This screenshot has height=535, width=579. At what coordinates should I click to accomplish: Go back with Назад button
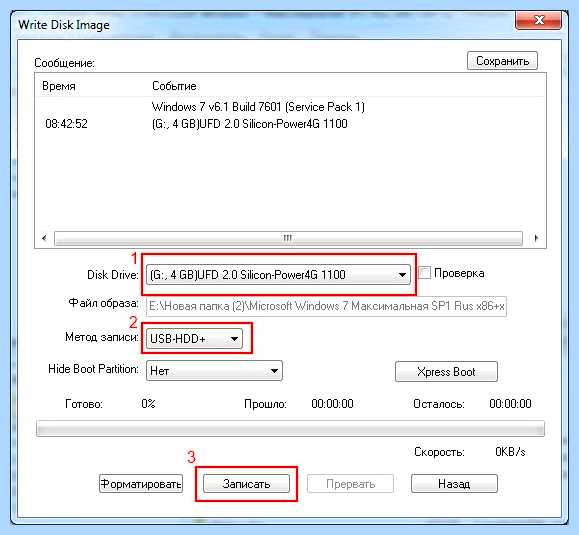(x=454, y=484)
